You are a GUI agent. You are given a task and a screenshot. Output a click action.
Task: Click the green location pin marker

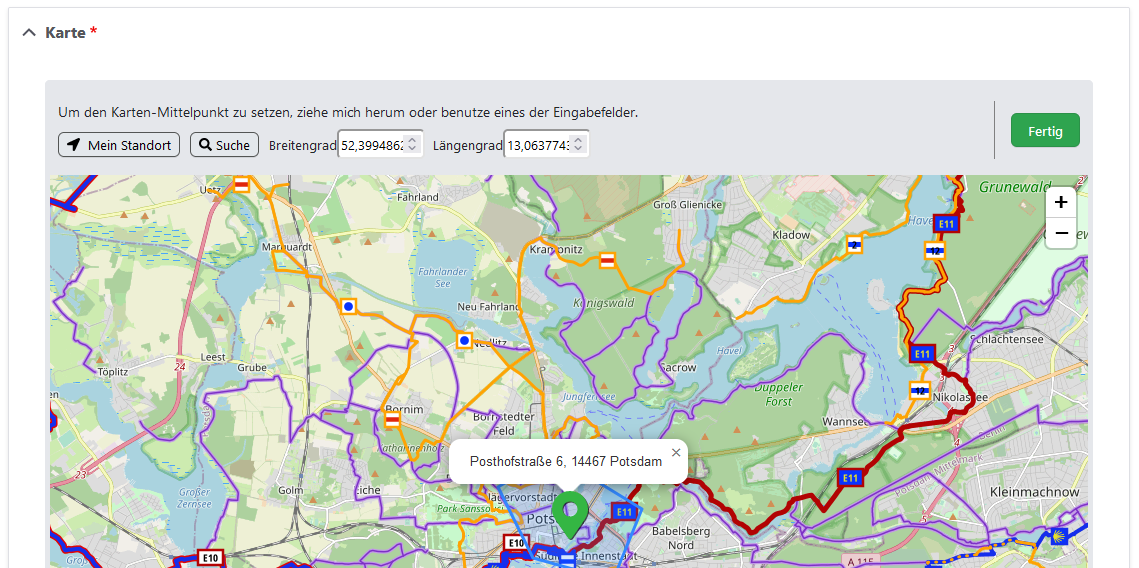(x=570, y=515)
